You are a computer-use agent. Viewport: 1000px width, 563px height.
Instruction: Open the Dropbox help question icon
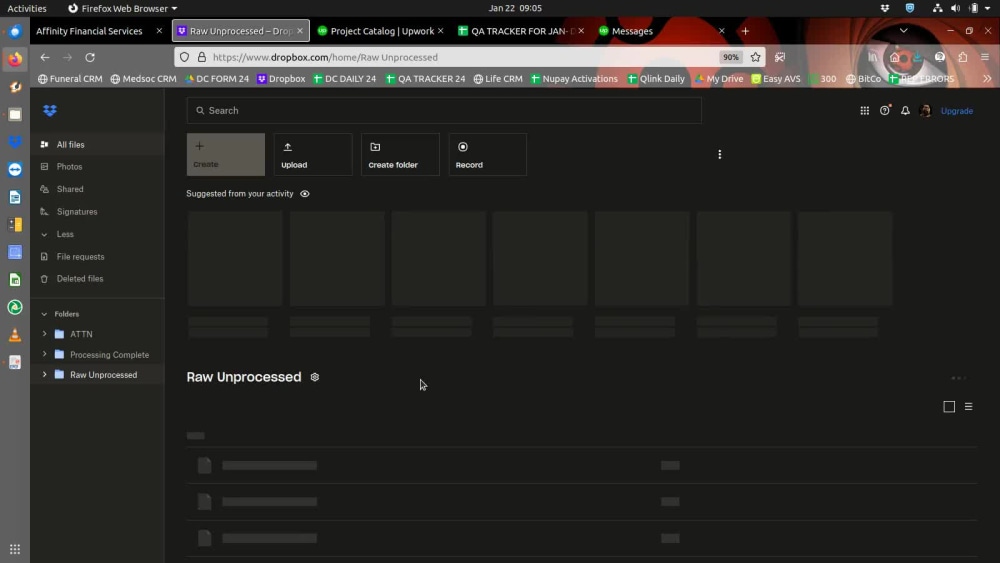point(885,111)
